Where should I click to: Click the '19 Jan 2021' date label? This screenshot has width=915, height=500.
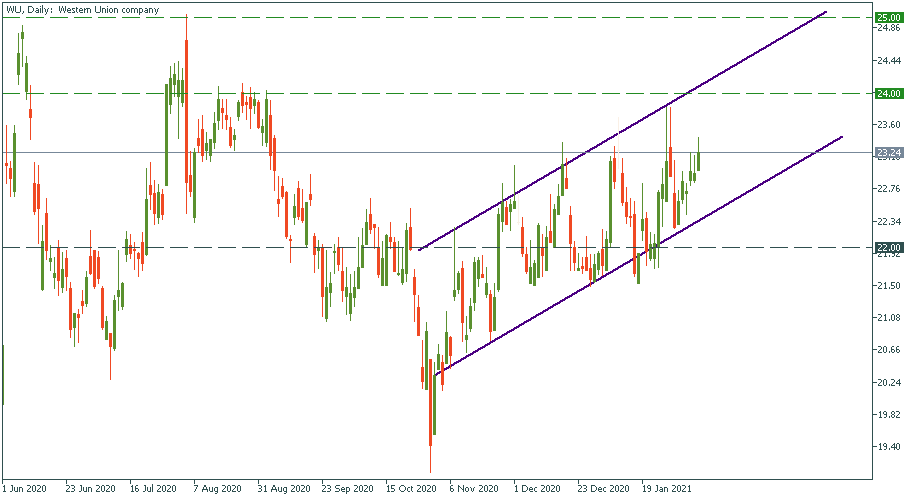(x=666, y=490)
